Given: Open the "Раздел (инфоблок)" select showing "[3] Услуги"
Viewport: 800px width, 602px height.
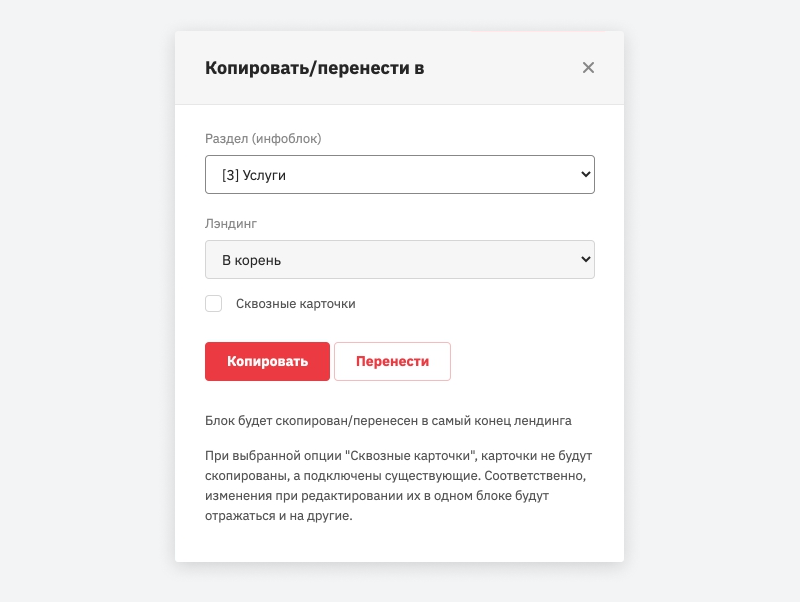Looking at the screenshot, I should [400, 174].
